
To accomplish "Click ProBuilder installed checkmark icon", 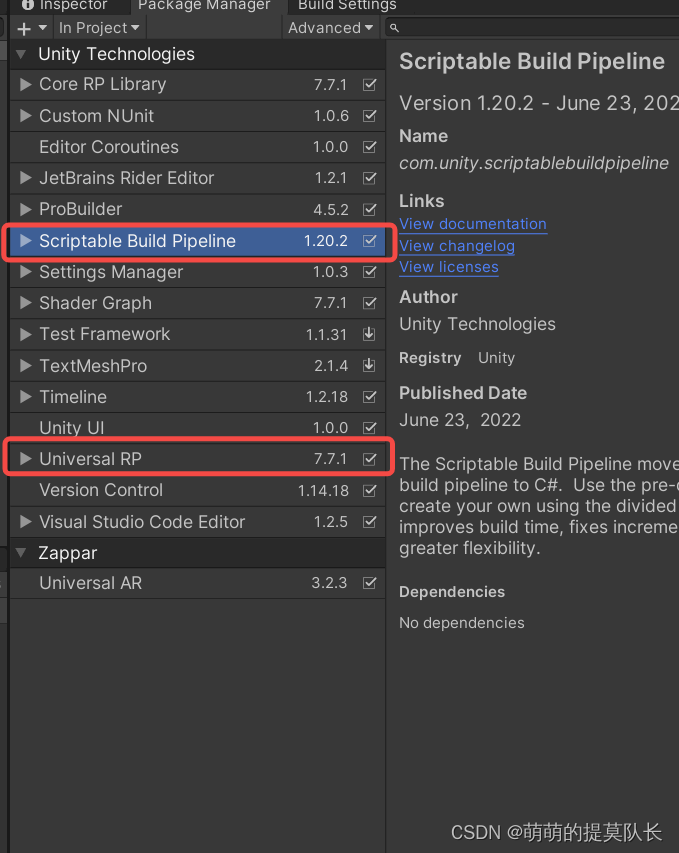I will click(369, 209).
